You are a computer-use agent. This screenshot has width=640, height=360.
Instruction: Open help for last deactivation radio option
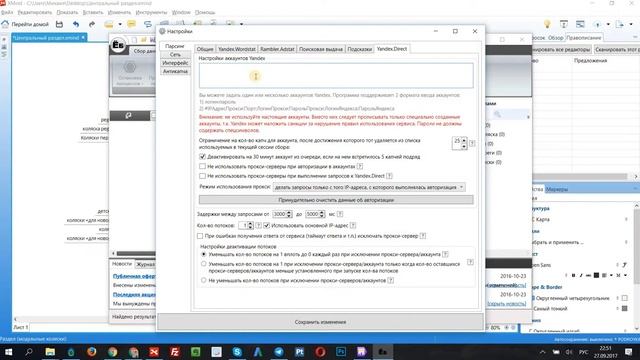(x=391, y=280)
